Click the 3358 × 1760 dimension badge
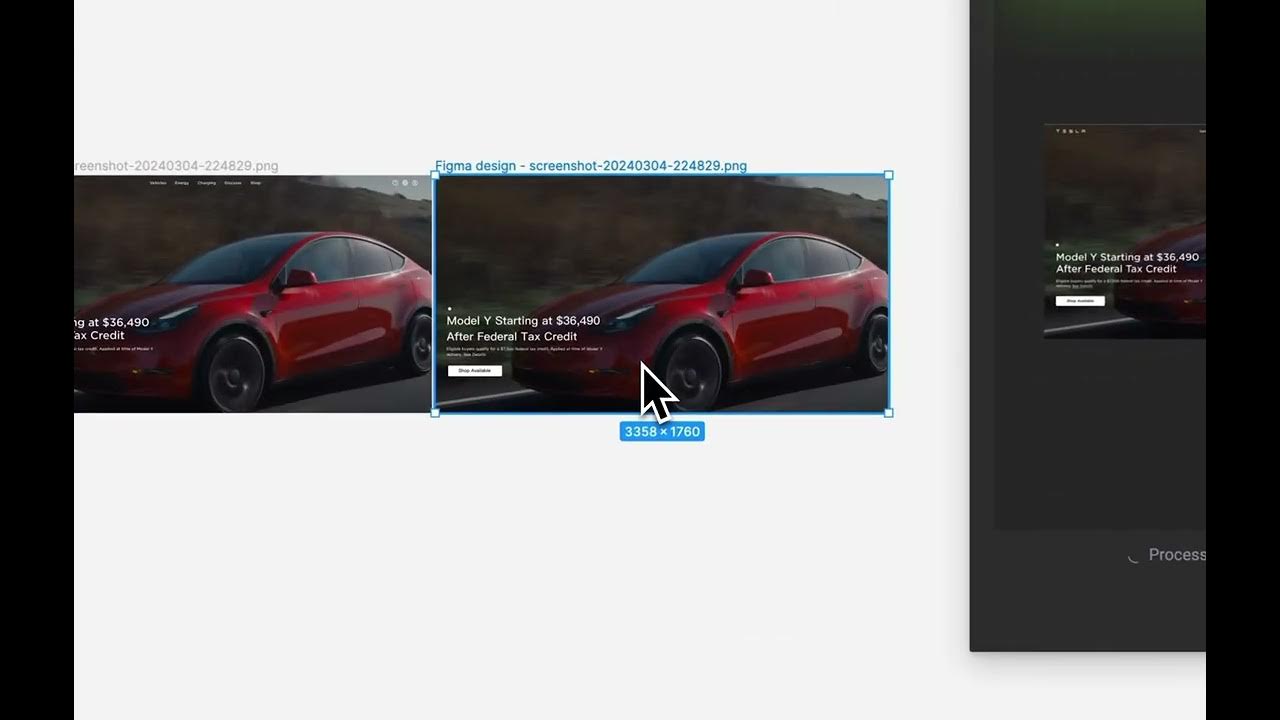1280x720 pixels. pyautogui.click(x=662, y=432)
